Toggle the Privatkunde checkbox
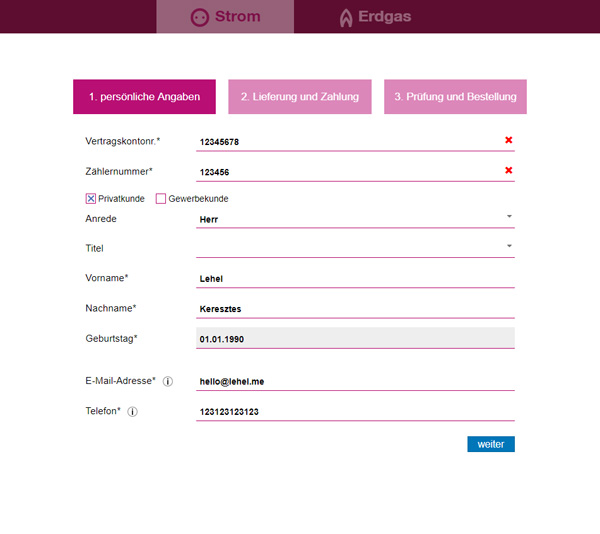Screen dimensions: 600x534 pos(91,199)
